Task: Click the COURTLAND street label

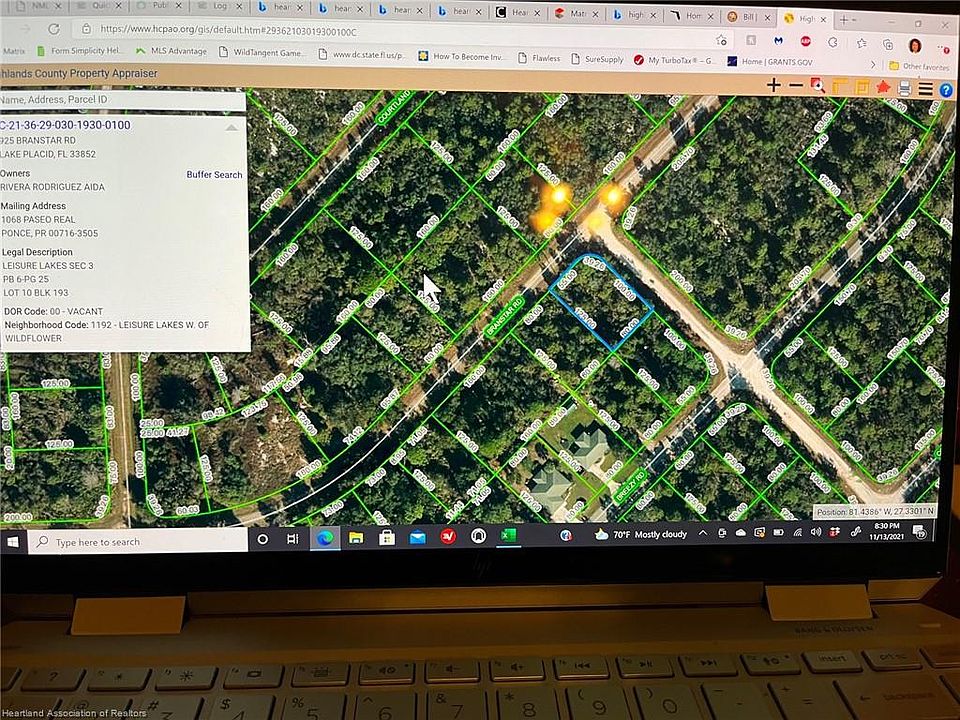Action: (x=394, y=107)
